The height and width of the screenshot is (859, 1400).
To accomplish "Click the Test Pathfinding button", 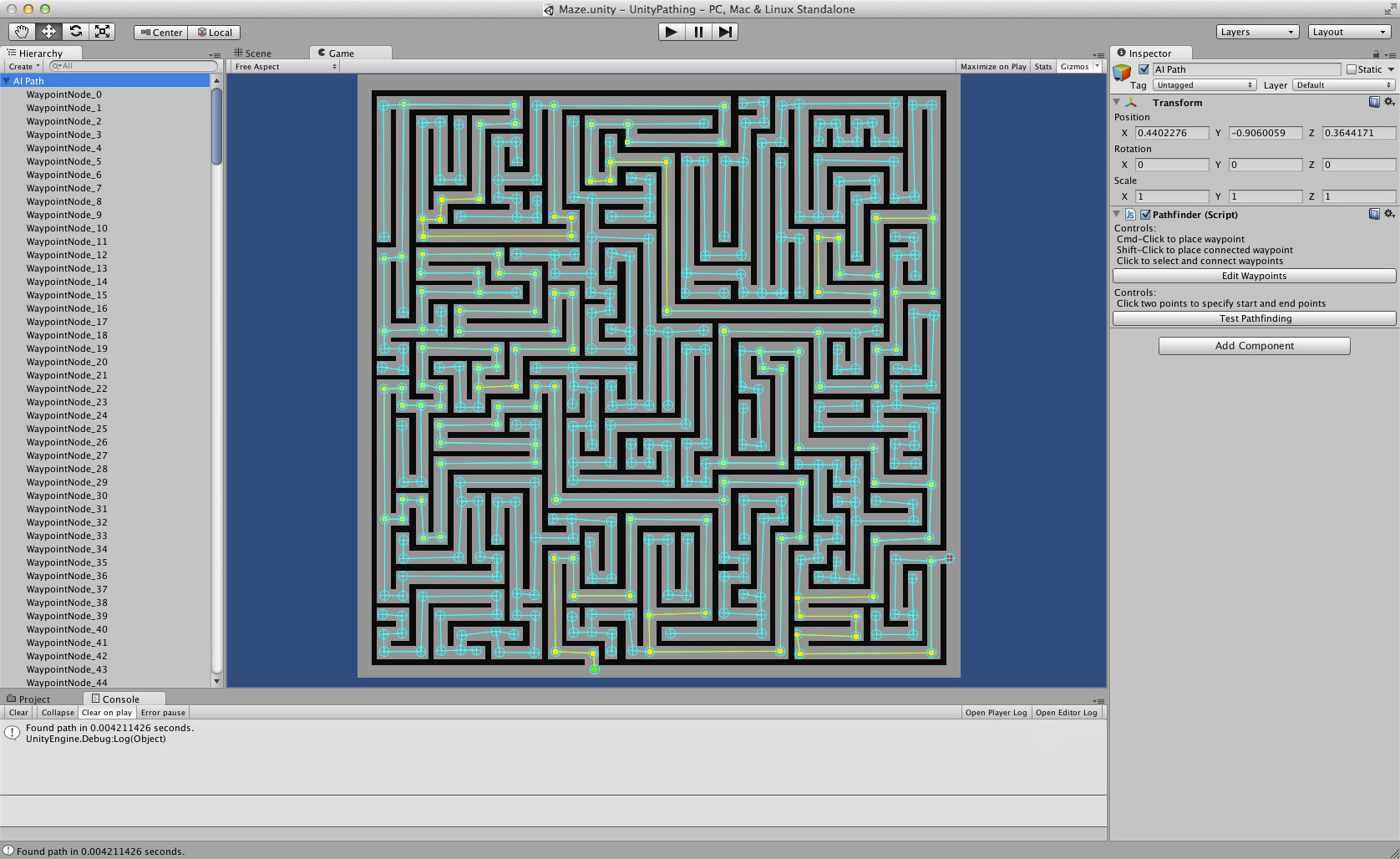I will pos(1254,318).
